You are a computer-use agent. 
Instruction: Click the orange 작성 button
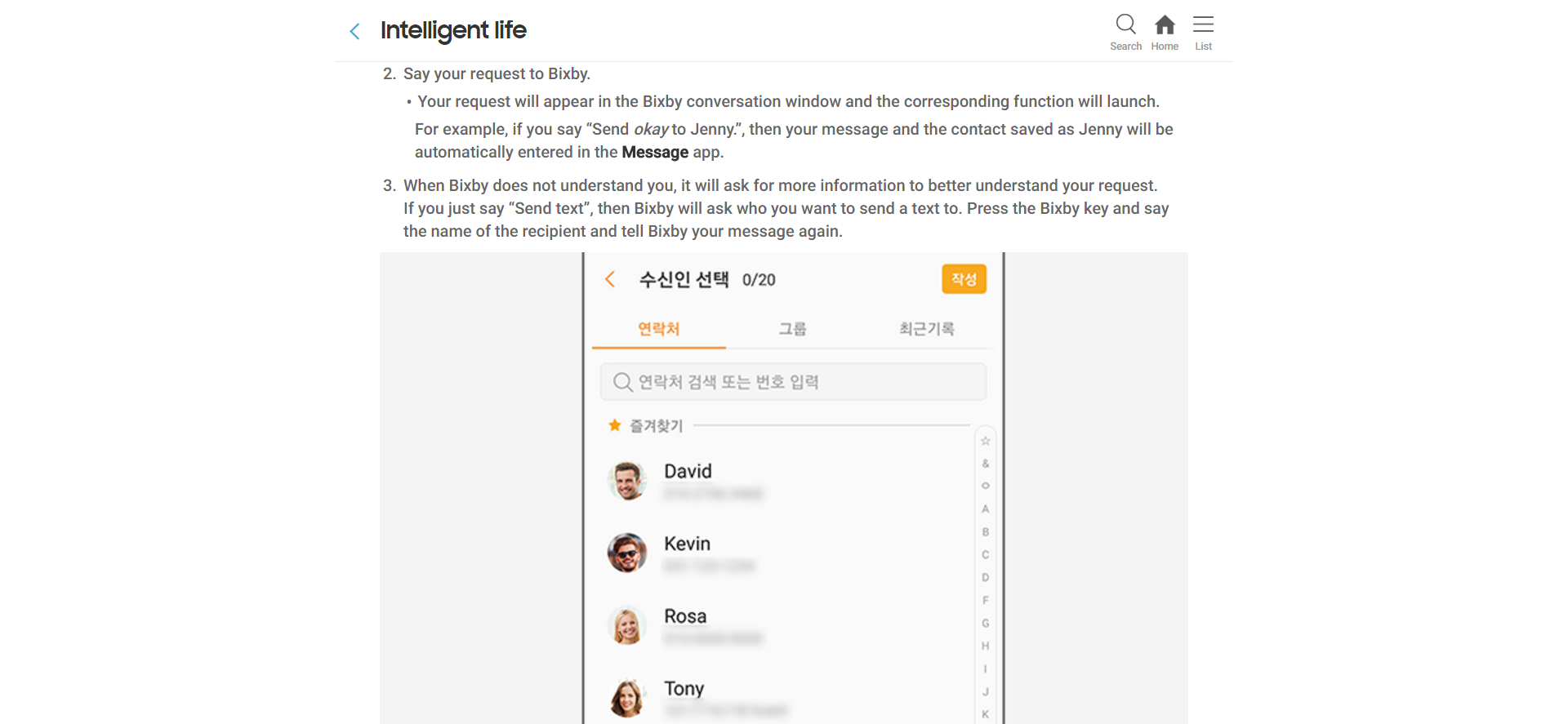click(964, 279)
